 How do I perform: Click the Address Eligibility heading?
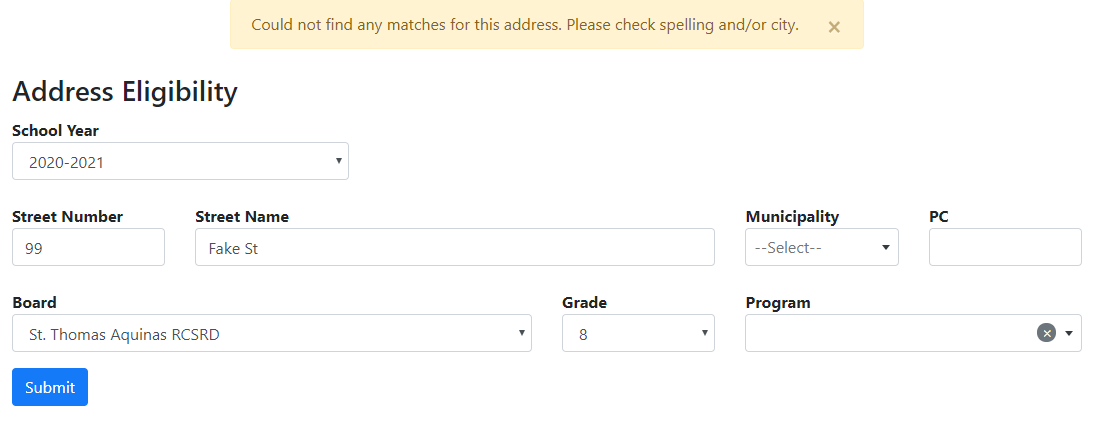coord(125,92)
